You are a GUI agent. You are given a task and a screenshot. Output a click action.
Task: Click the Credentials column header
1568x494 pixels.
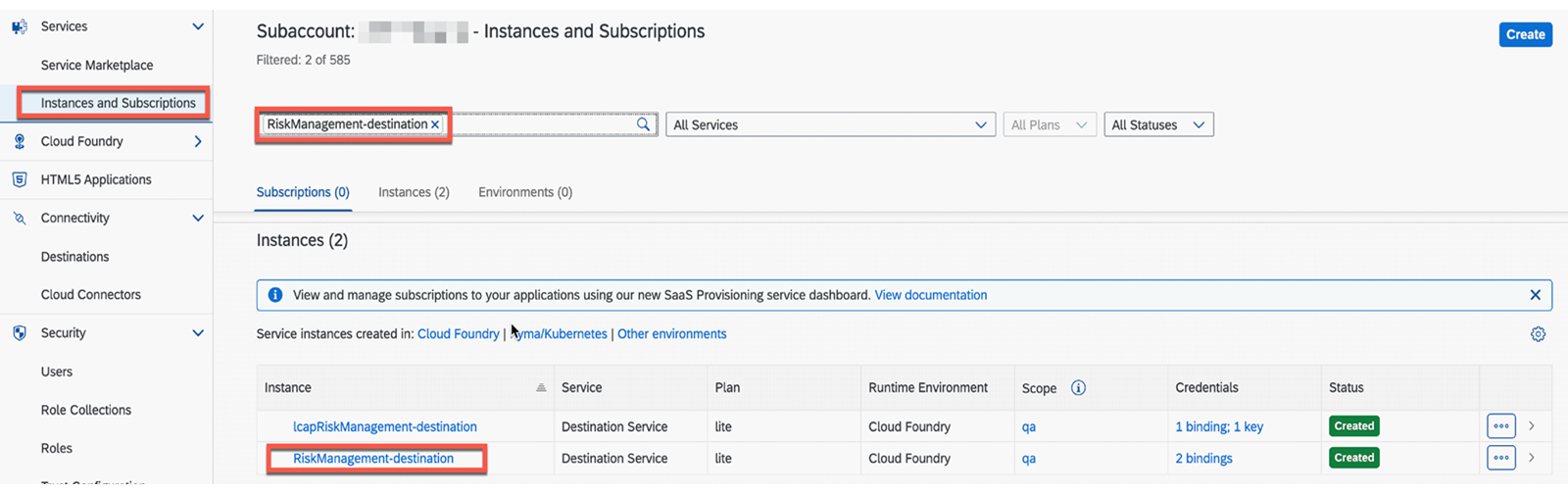click(x=1206, y=388)
